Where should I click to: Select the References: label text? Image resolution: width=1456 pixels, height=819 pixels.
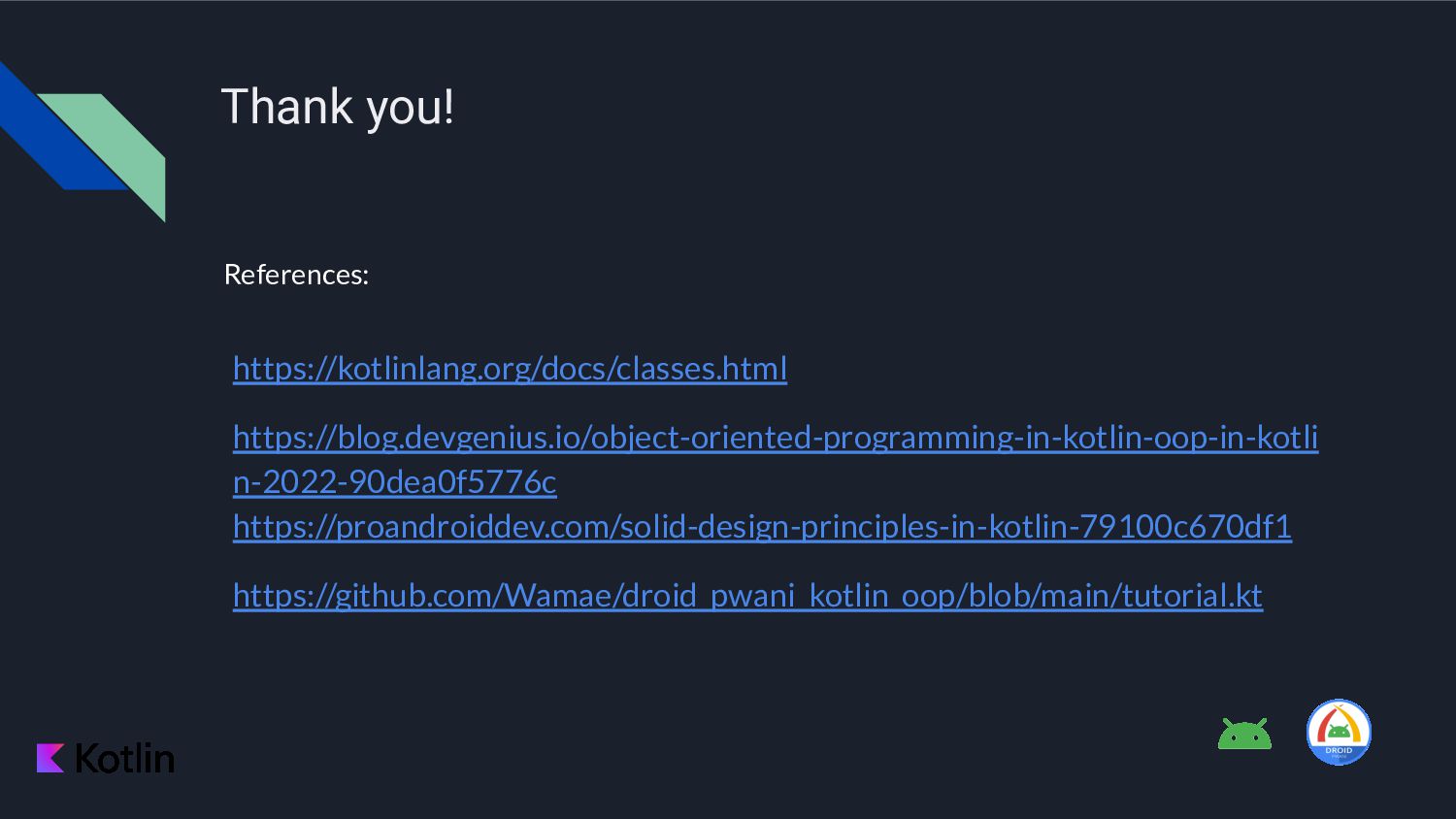pyautogui.click(x=296, y=275)
